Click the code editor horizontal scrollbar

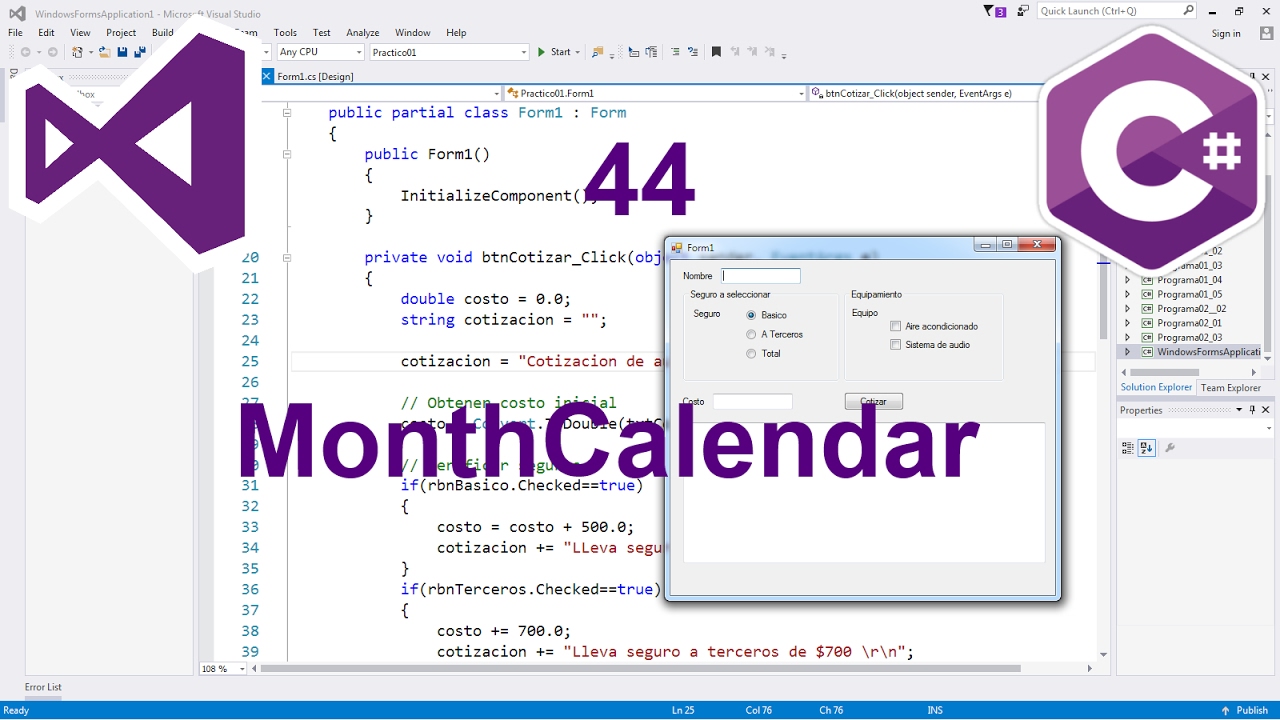tap(640, 669)
